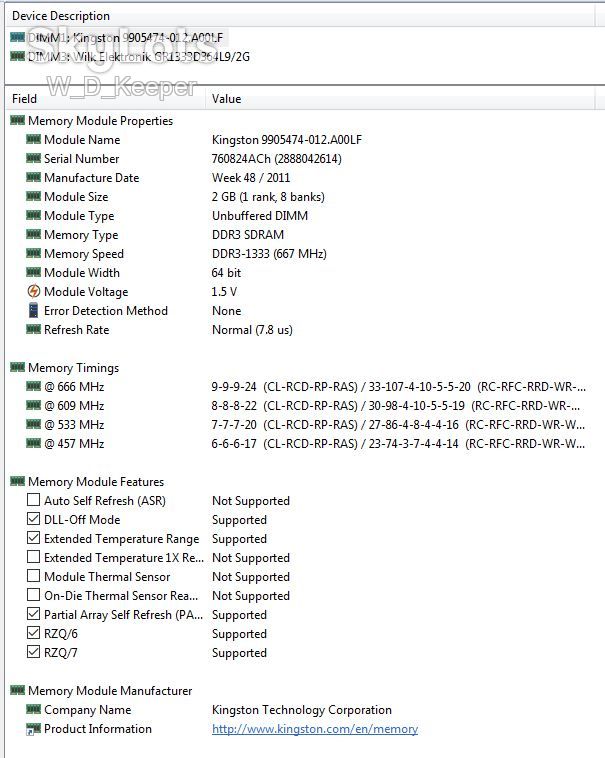The height and width of the screenshot is (758, 605).
Task: Click the Product Information link icon
Action: click(x=33, y=729)
